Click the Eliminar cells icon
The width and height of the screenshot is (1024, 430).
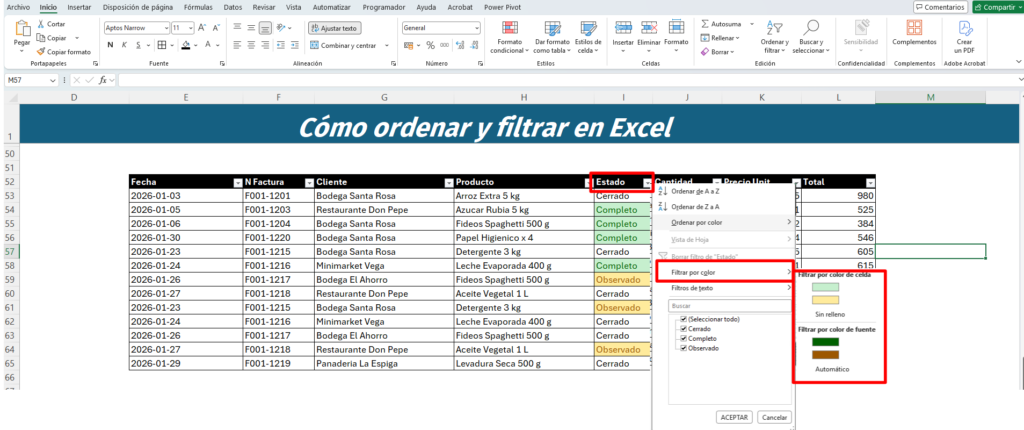pos(649,27)
